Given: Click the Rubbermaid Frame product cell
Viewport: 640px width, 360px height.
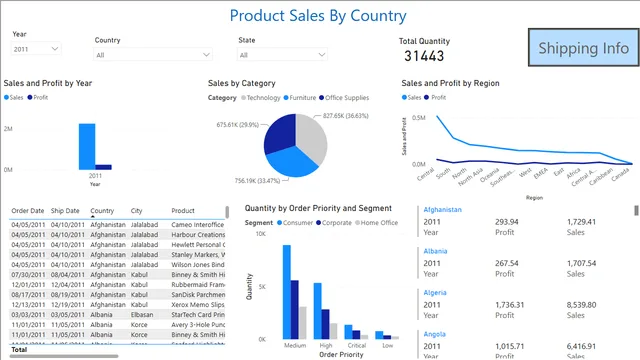Looking at the screenshot, I should click(x=198, y=284).
